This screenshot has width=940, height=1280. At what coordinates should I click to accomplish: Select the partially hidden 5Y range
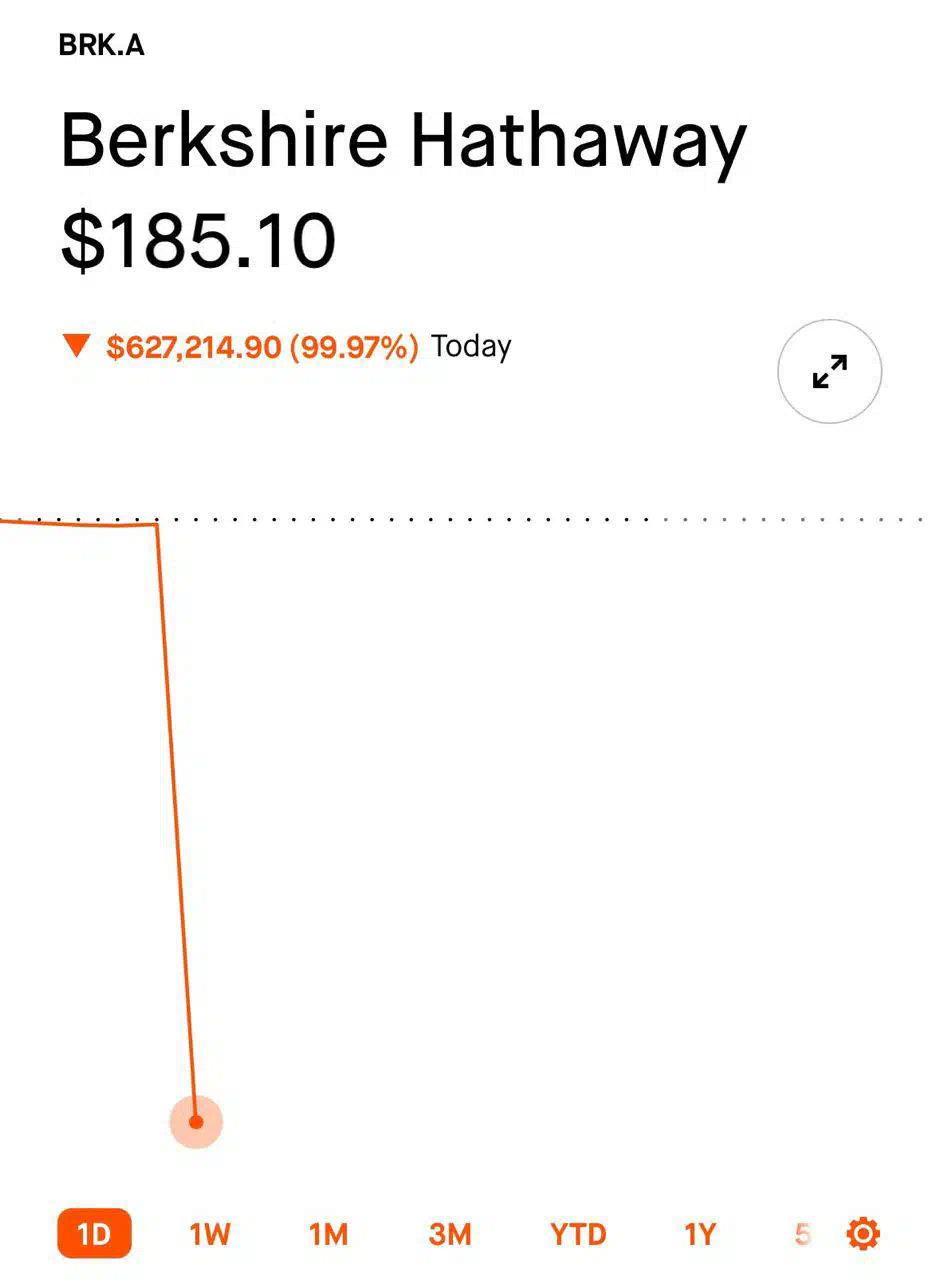803,1235
